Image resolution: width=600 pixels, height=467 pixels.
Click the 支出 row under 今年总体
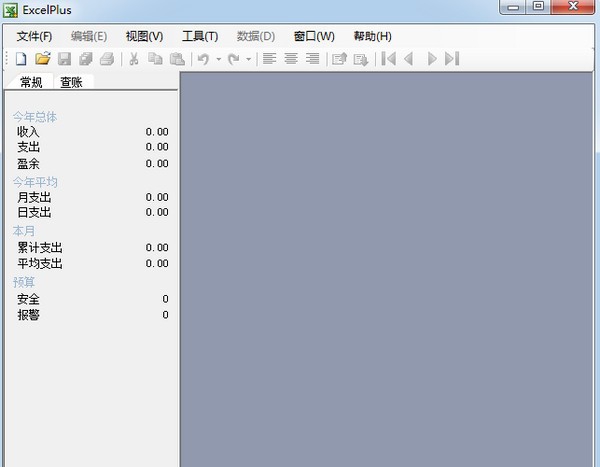point(28,147)
